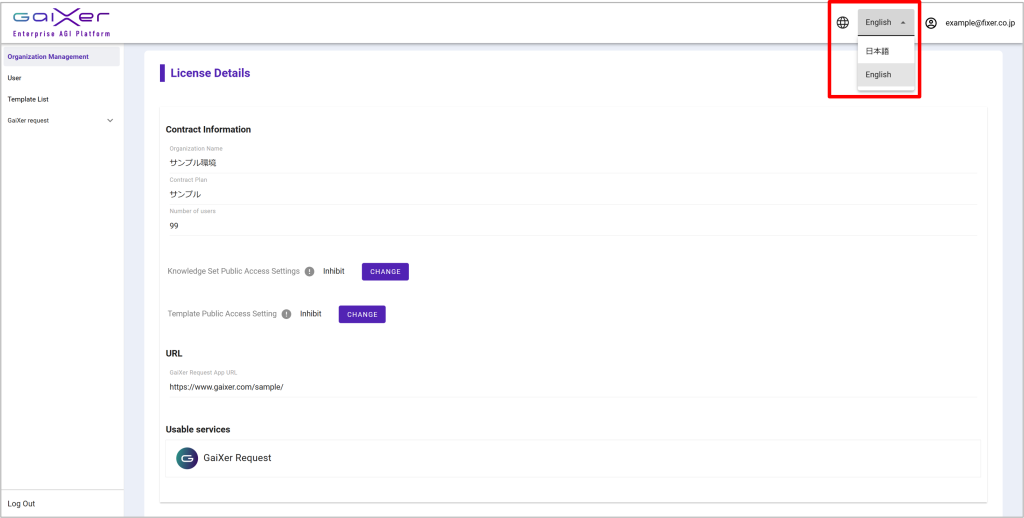Open the English language dropdown
Screen dimensions: 1024x518
(885, 22)
